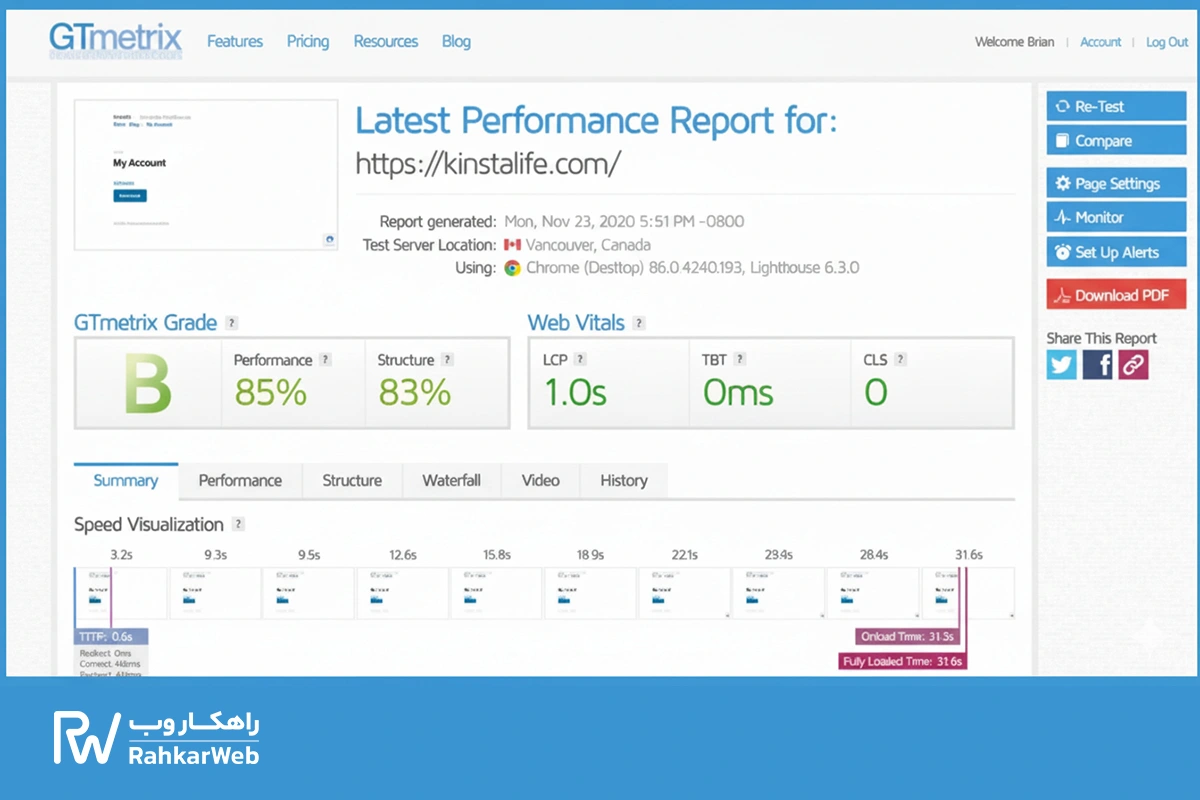This screenshot has width=1200, height=800.
Task: Open the Features menu item
Action: point(235,41)
